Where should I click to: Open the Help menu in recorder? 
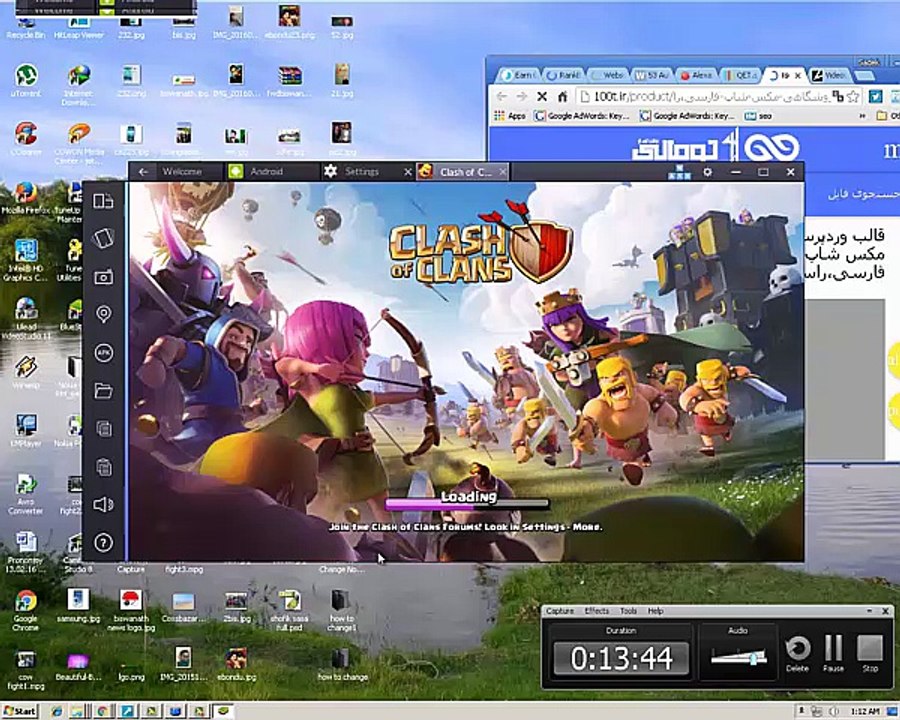tap(655, 611)
